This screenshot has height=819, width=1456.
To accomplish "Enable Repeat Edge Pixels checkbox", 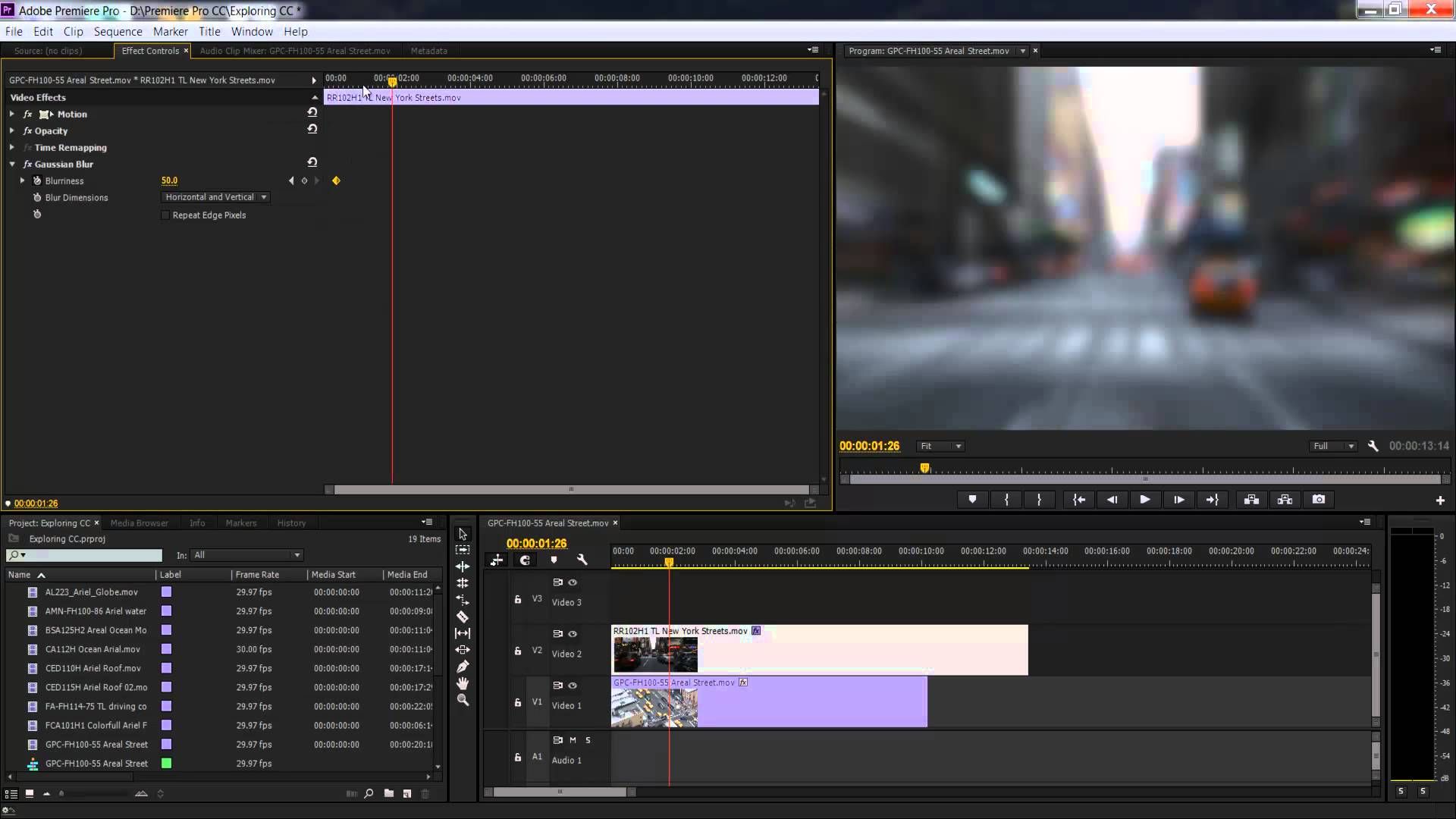I will 165,215.
